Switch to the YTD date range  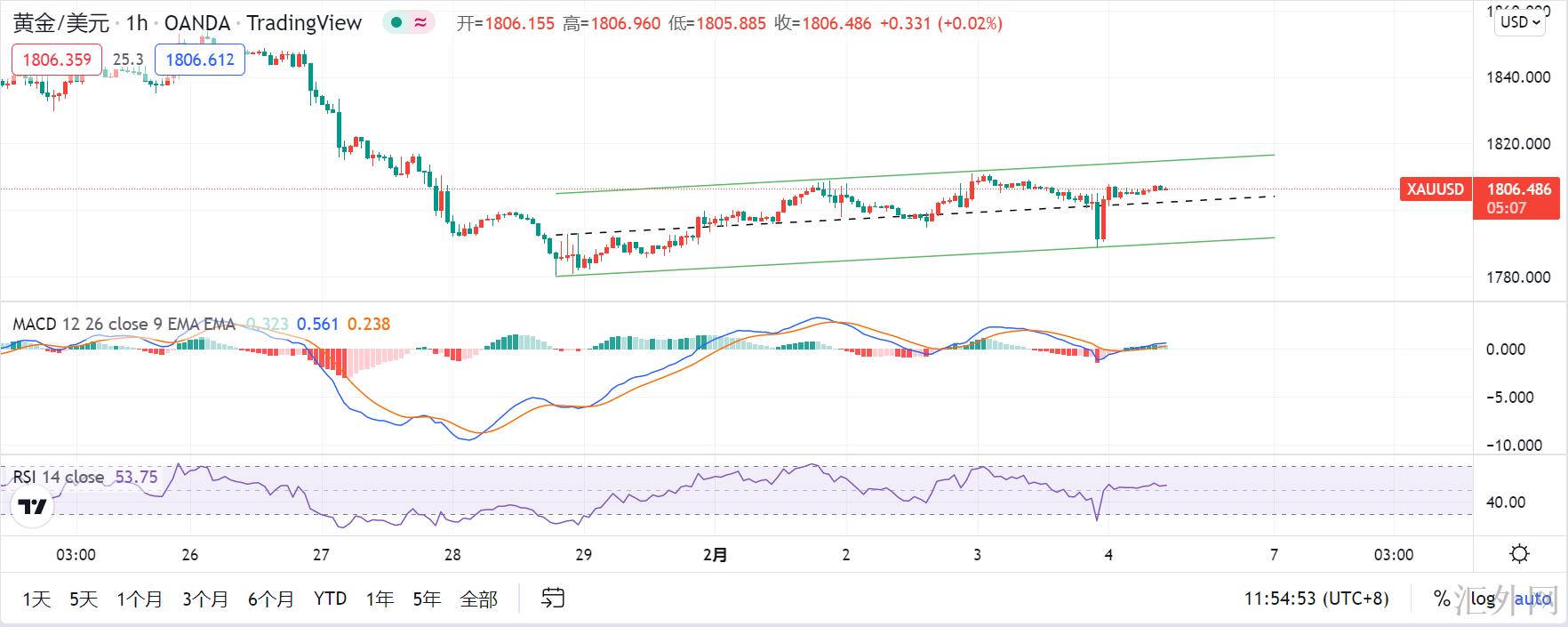330,599
